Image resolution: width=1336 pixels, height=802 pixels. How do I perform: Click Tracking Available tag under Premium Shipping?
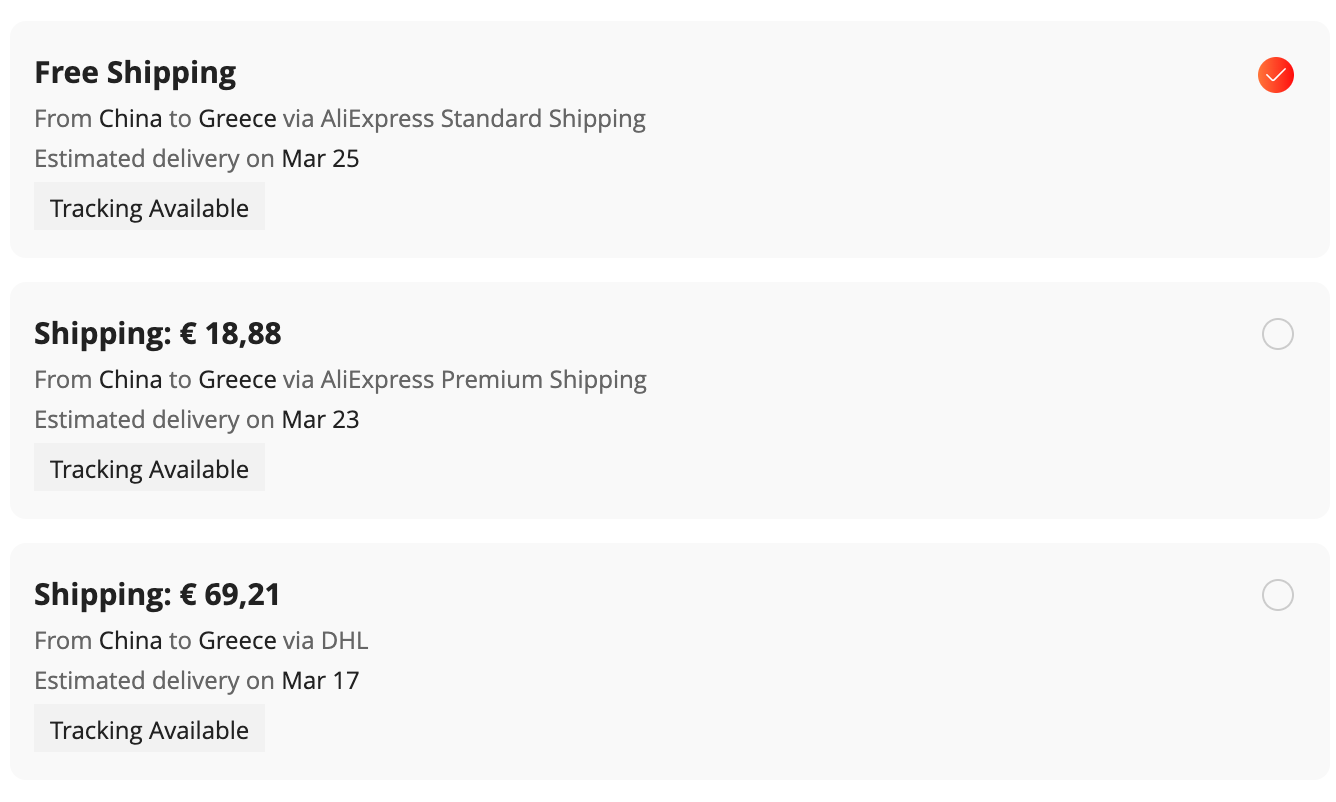tap(149, 469)
